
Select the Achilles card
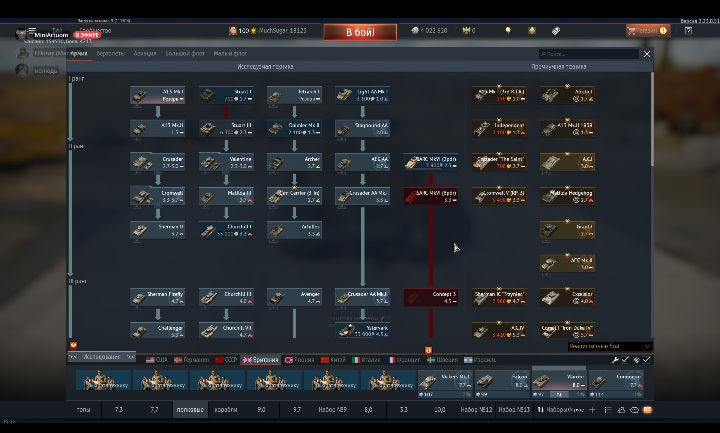click(294, 230)
